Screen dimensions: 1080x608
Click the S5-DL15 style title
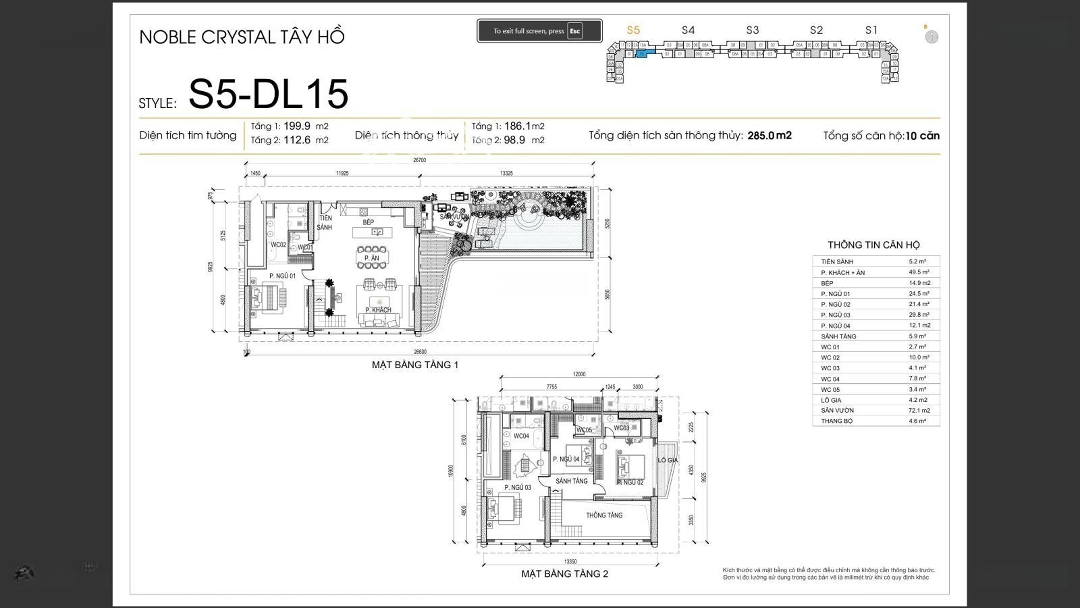tap(268, 94)
